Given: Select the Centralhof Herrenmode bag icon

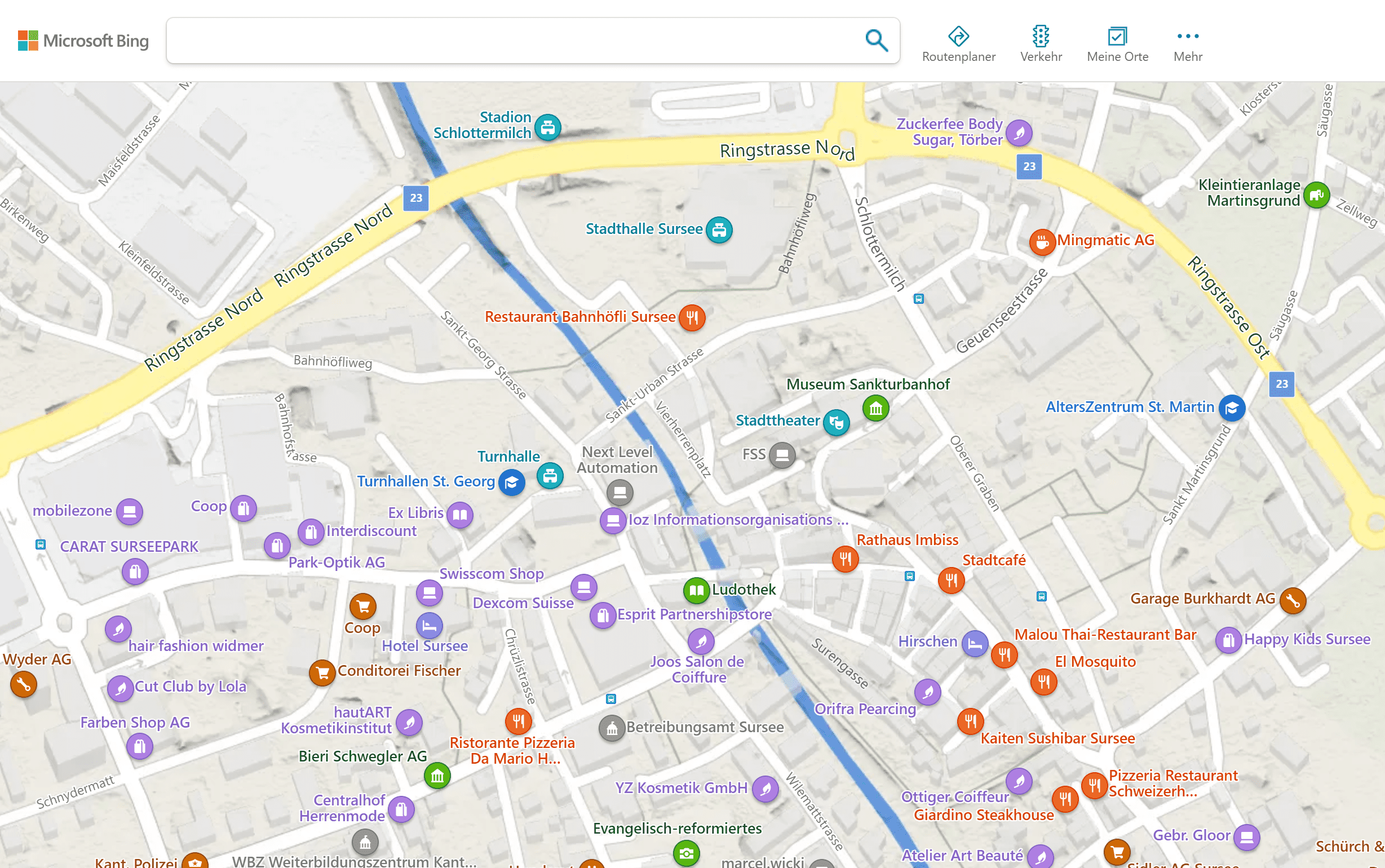Looking at the screenshot, I should click(x=401, y=810).
